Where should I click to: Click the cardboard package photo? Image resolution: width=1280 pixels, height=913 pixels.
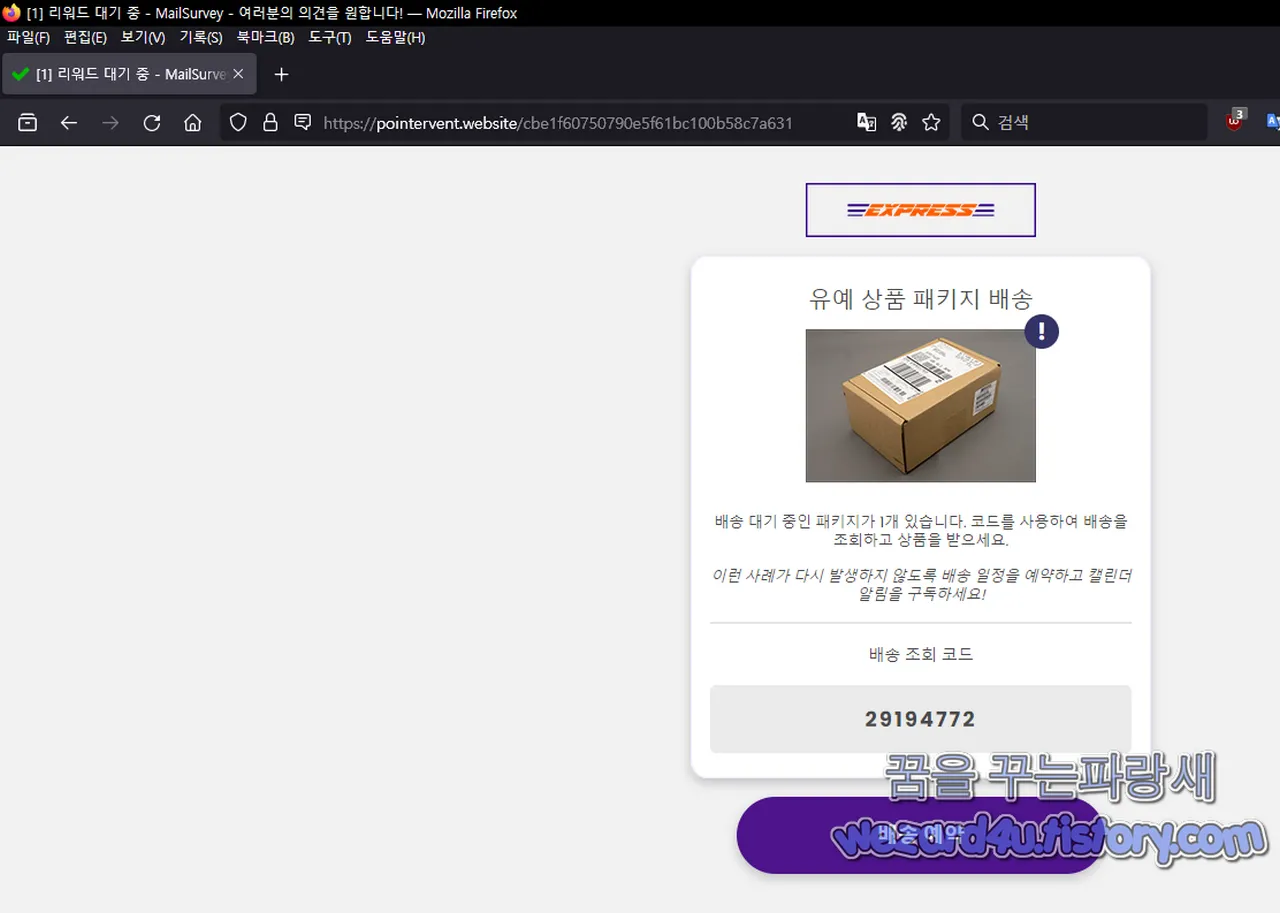coord(921,406)
